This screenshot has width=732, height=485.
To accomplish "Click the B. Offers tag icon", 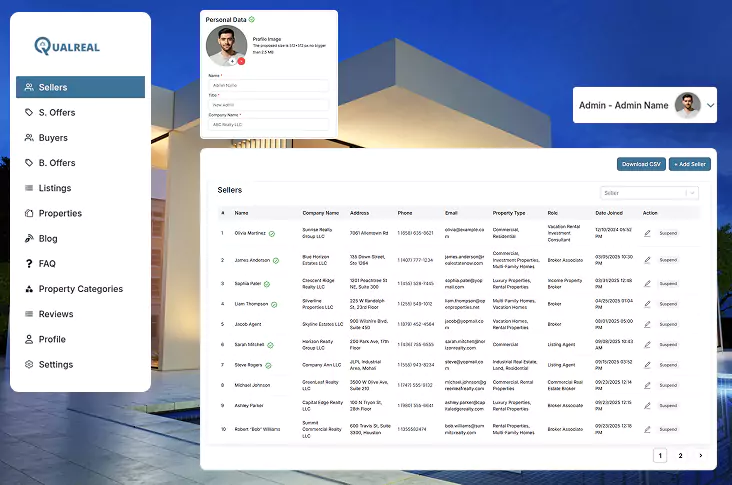I will coord(29,163).
